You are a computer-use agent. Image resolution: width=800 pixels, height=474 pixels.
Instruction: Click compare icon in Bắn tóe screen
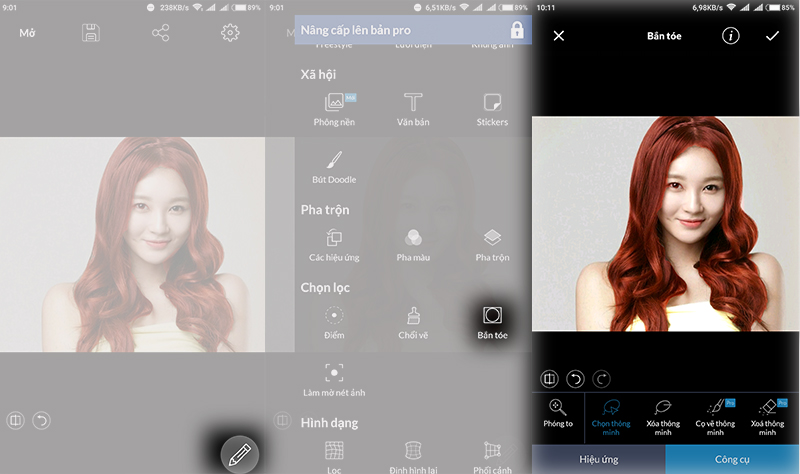tap(549, 379)
